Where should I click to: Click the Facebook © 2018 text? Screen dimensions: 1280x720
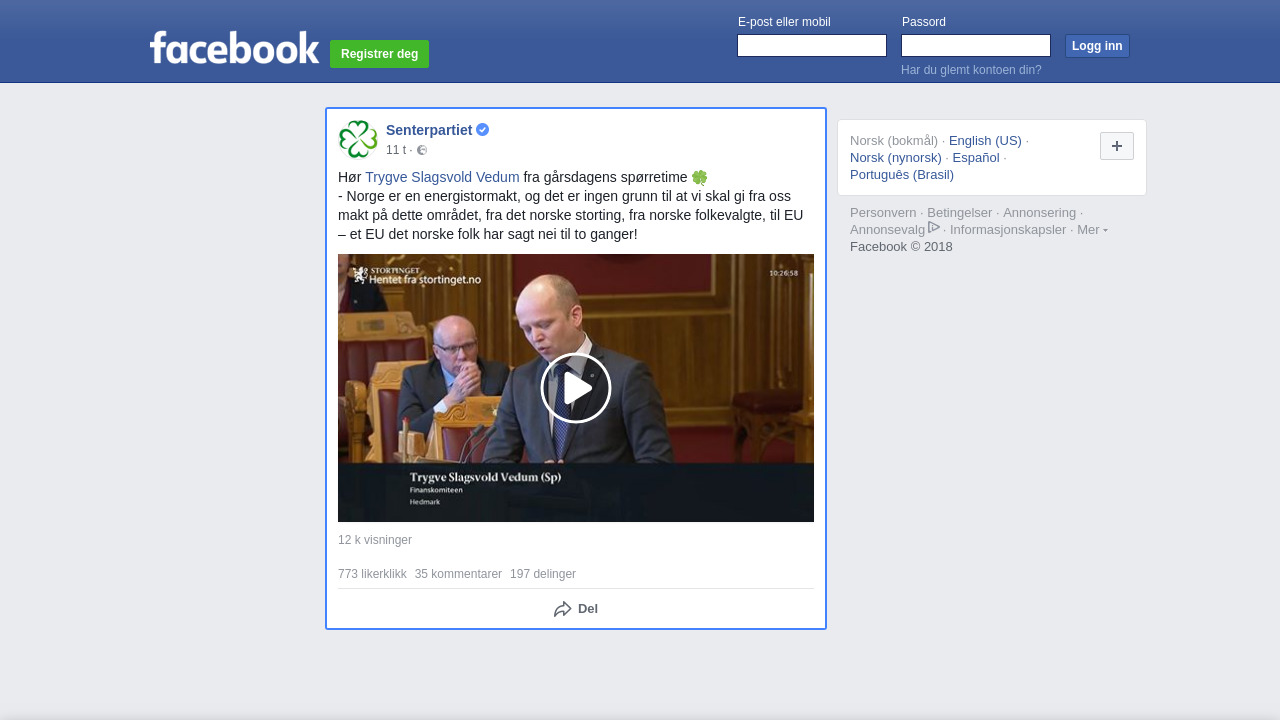(x=901, y=246)
